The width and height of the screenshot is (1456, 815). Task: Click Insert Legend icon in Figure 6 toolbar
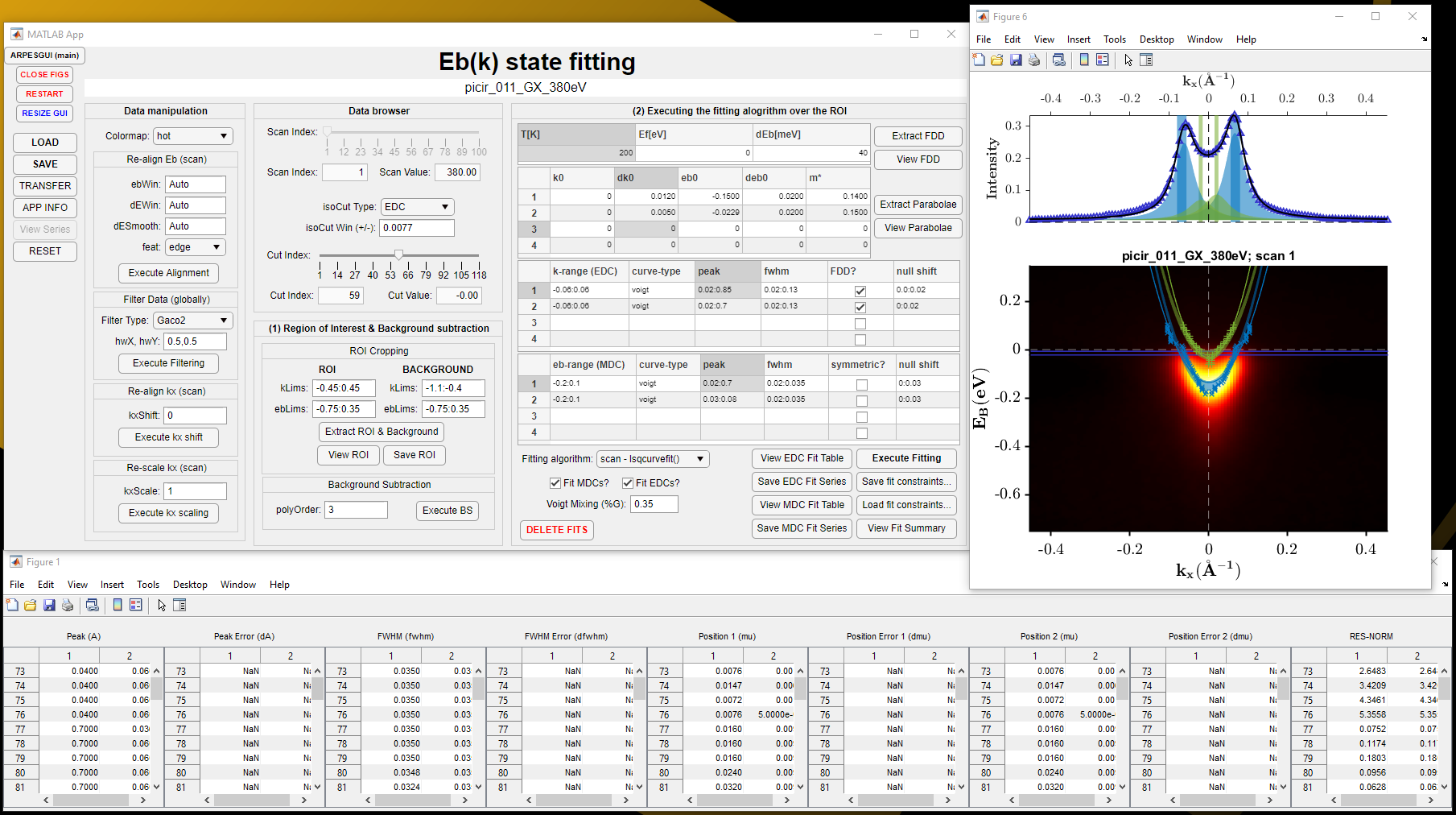pos(1103,60)
